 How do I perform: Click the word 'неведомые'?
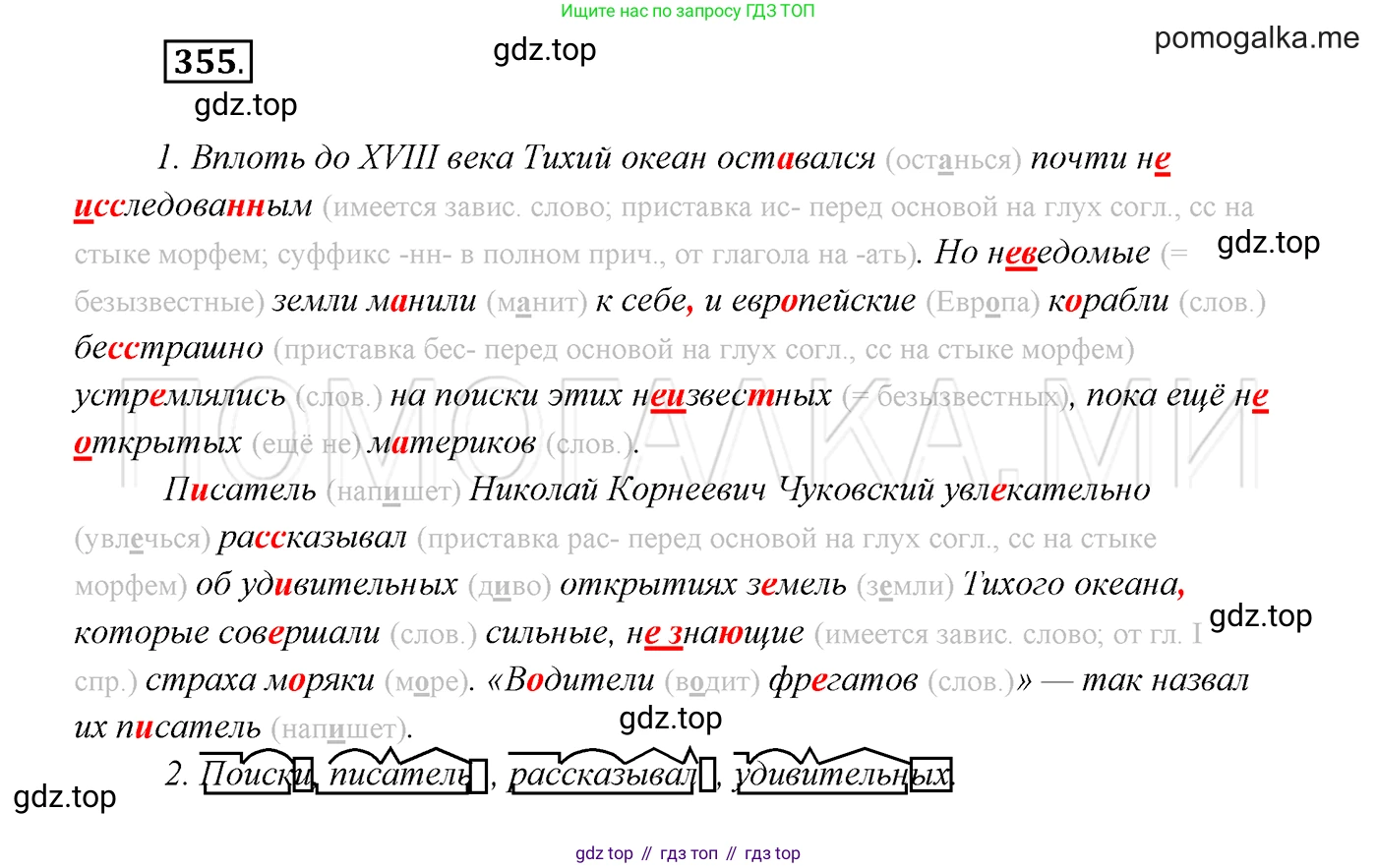pyautogui.click(x=1068, y=253)
